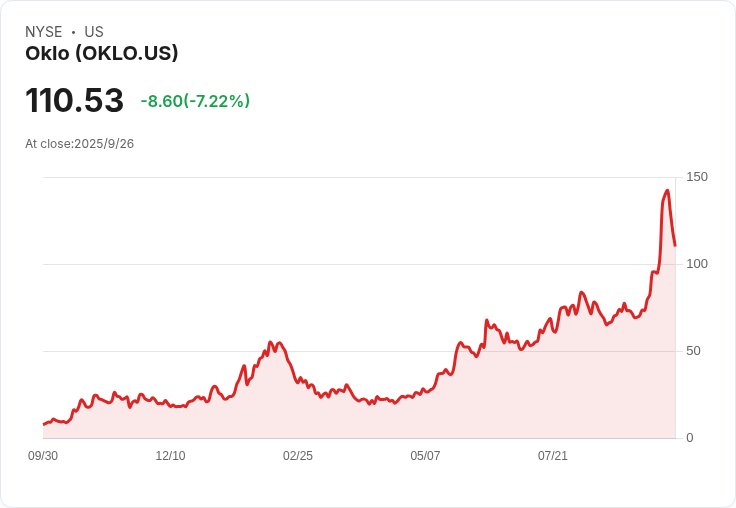Click the leftmost start of the price line

(x=43, y=425)
